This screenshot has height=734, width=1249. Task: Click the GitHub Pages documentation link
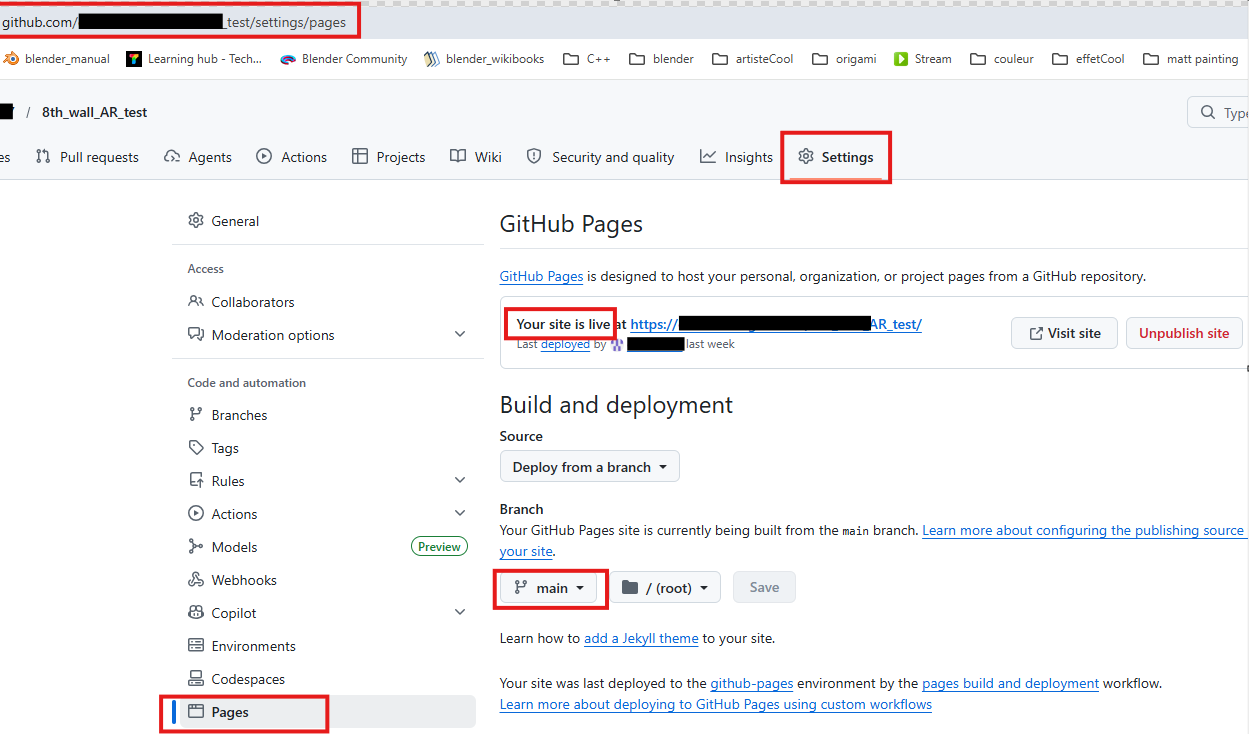pos(541,276)
